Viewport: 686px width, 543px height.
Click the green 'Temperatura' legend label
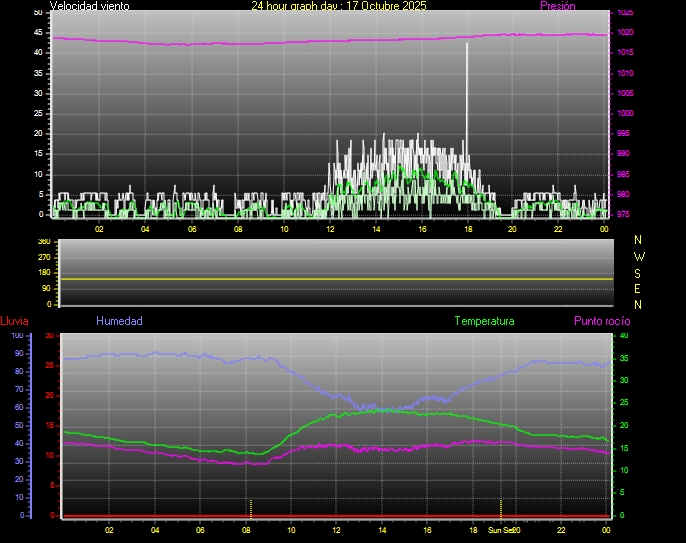click(484, 321)
